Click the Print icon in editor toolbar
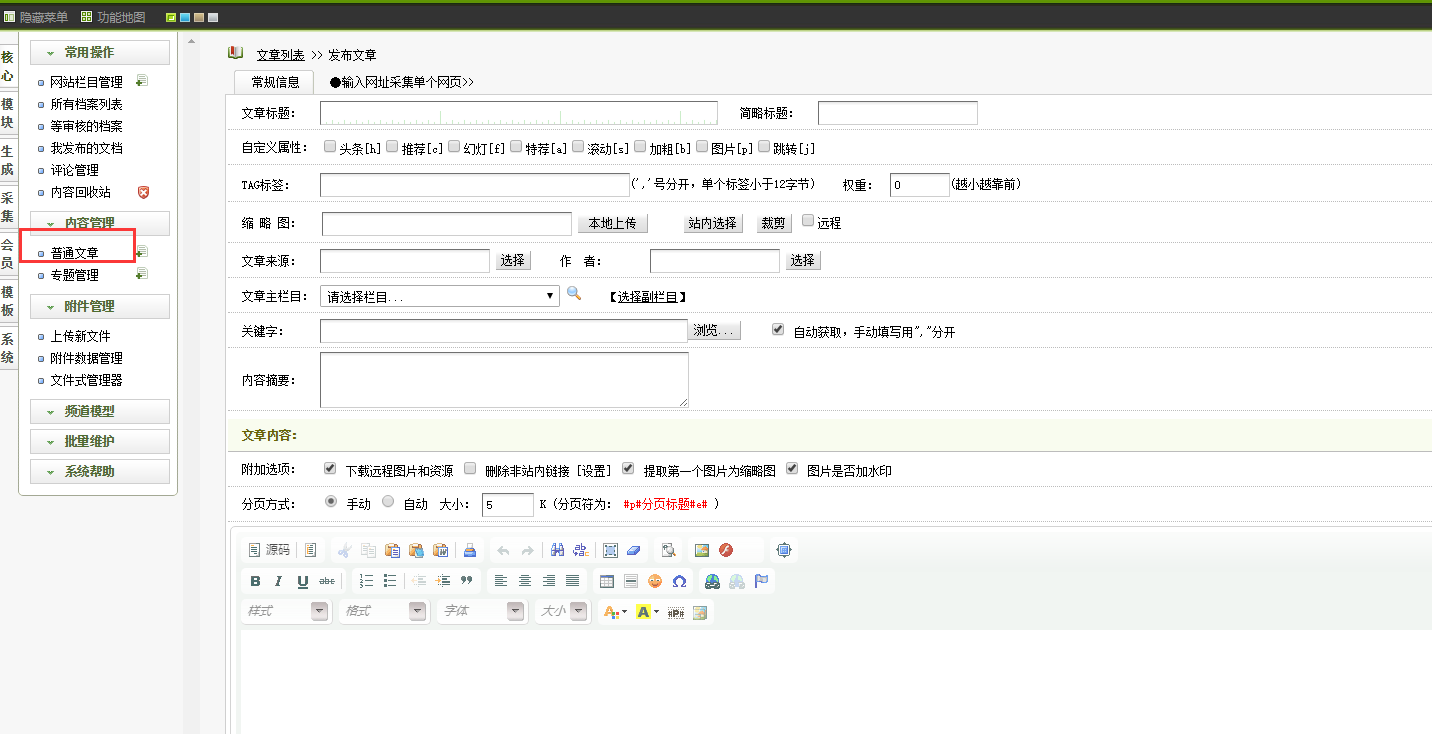The image size is (1432, 734). [x=470, y=550]
